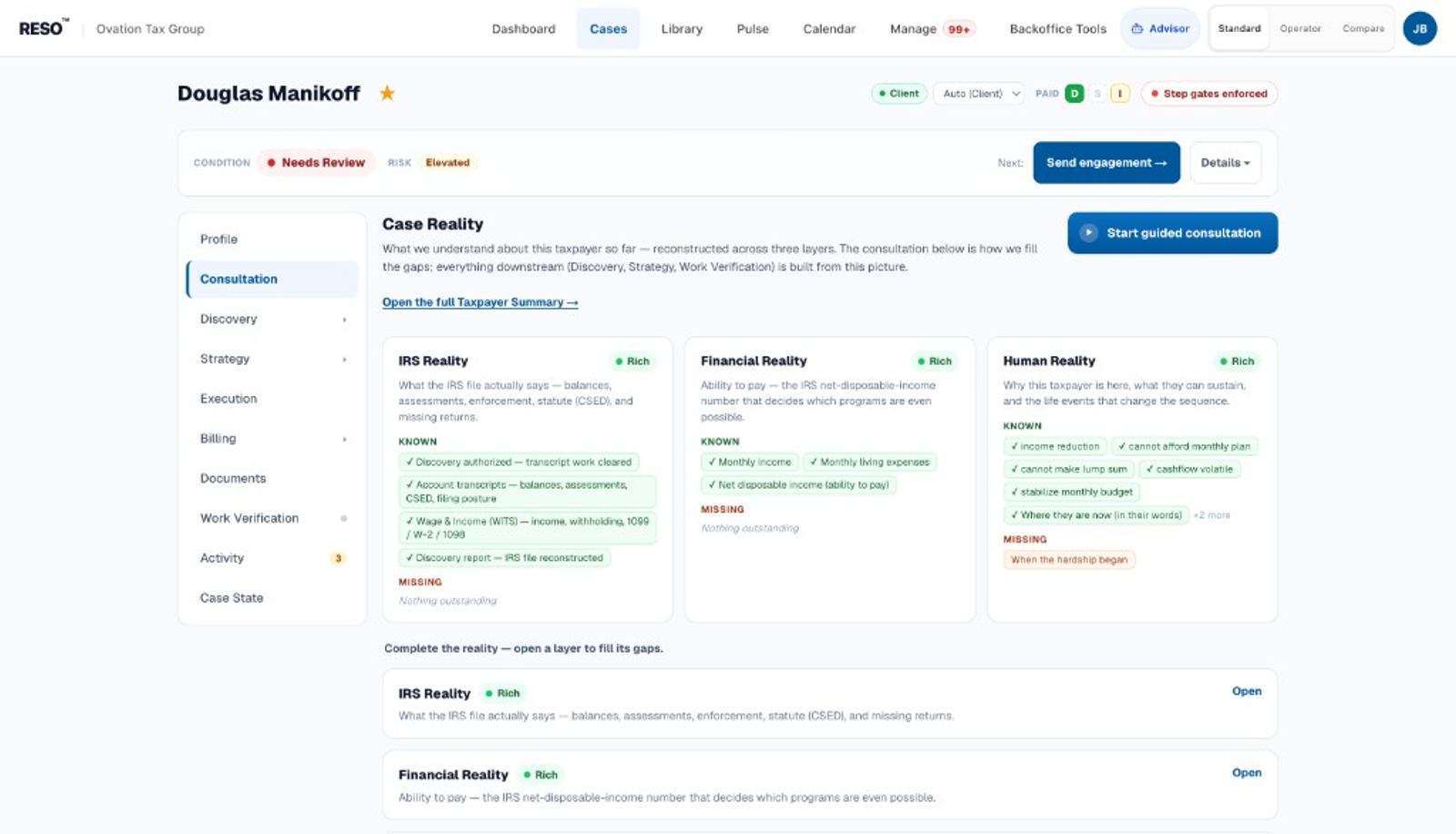
Task: Click the Advisor robot icon
Action: 1137,28
